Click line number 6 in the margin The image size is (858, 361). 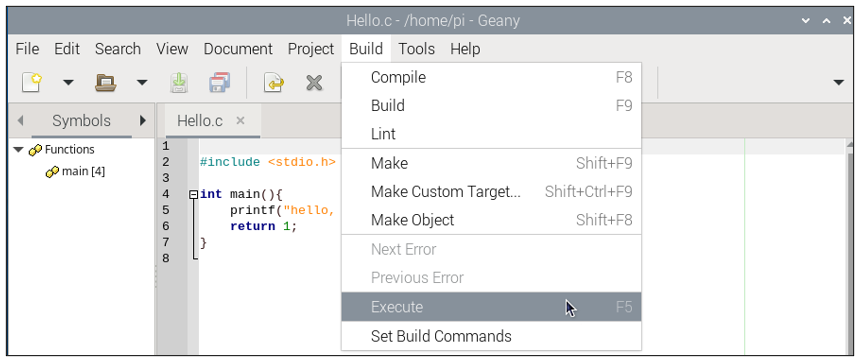point(166,226)
